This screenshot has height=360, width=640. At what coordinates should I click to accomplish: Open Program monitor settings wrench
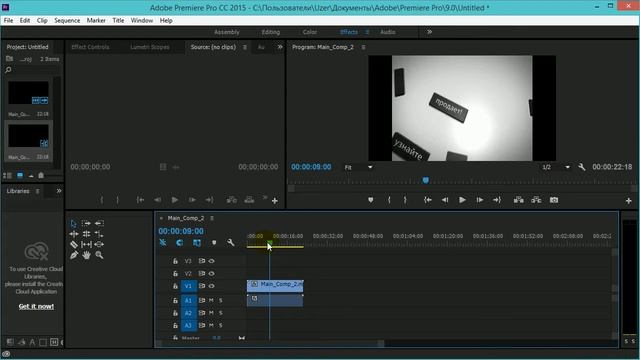tap(582, 167)
